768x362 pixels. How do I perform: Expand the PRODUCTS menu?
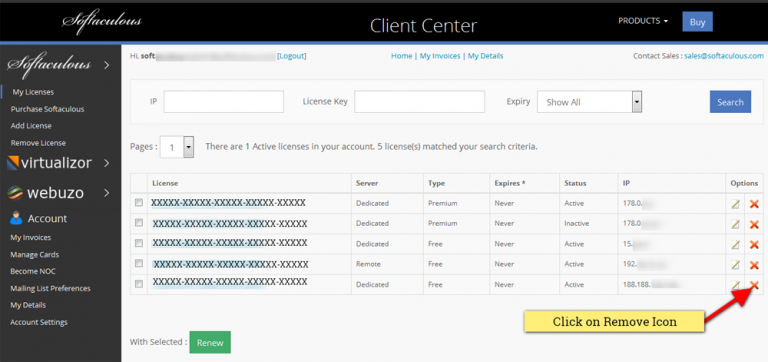coord(643,21)
